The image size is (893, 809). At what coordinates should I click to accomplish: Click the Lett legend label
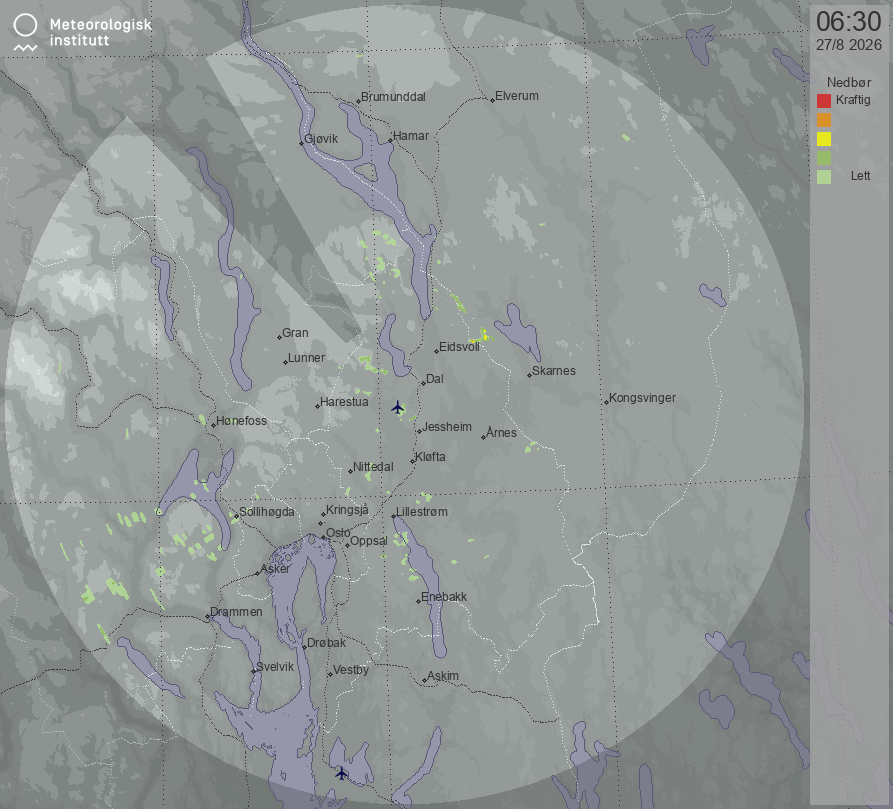click(861, 176)
